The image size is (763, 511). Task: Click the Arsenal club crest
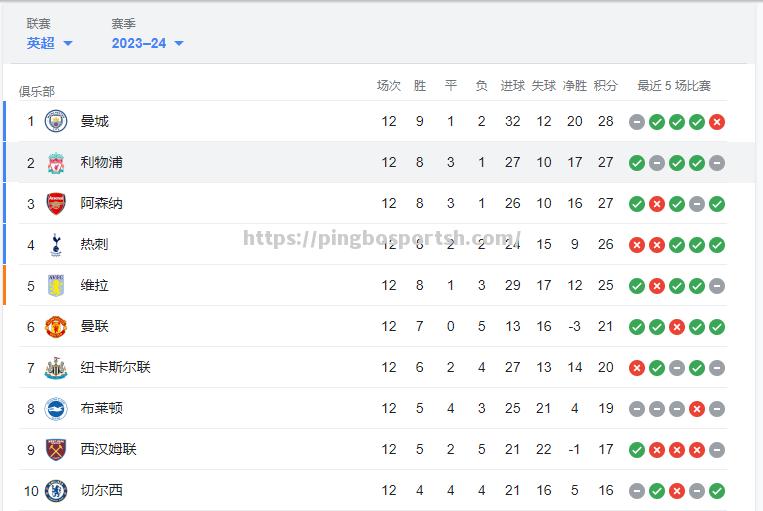[x=56, y=203]
